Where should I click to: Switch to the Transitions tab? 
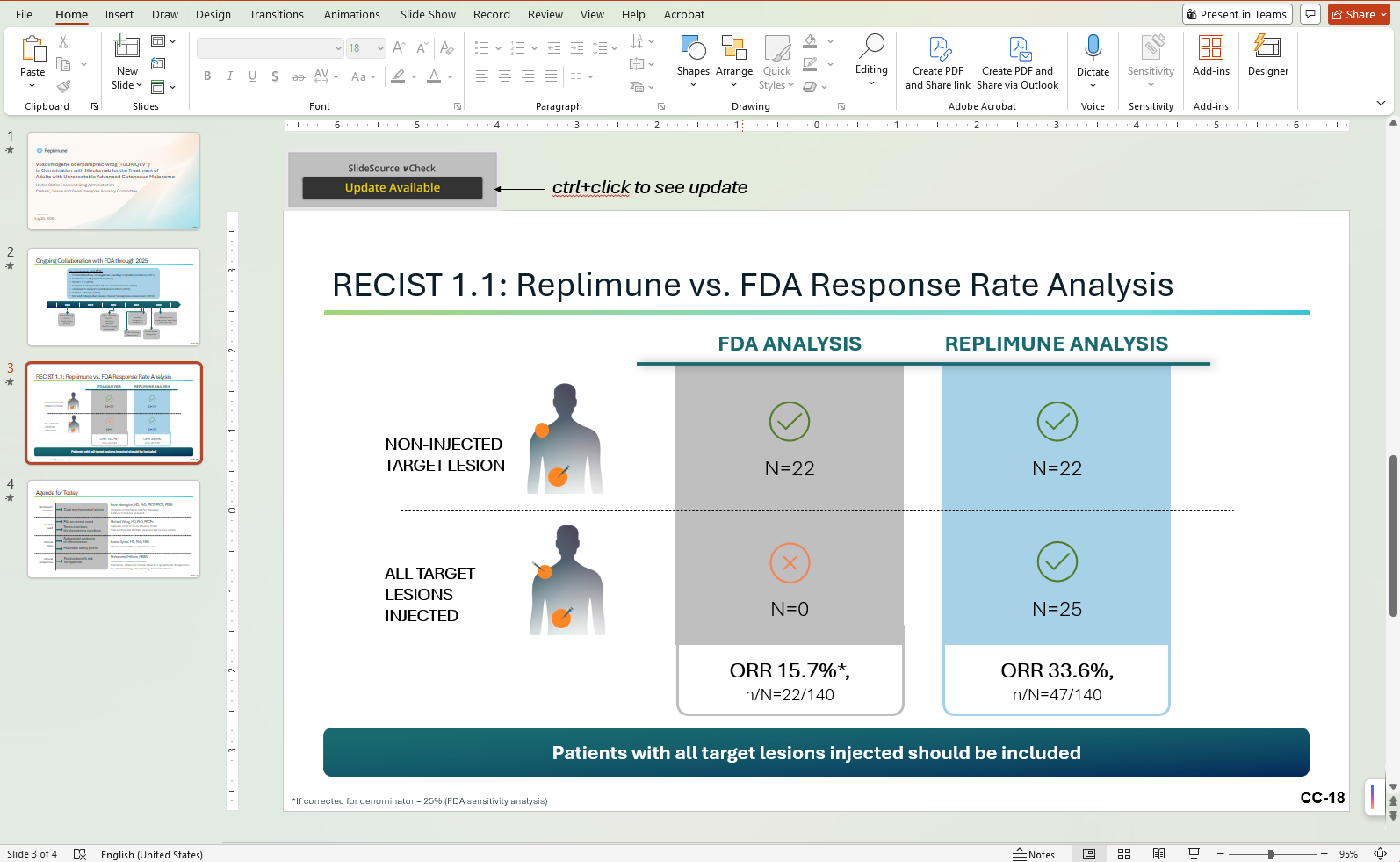point(276,14)
